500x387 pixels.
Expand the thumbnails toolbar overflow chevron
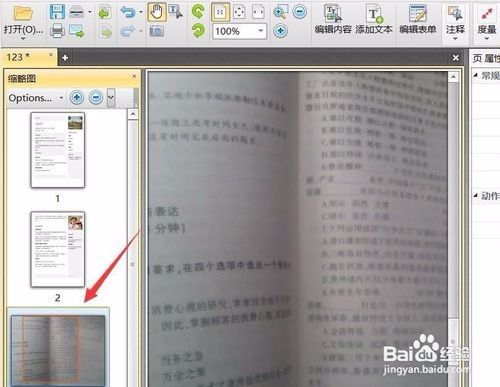click(111, 98)
